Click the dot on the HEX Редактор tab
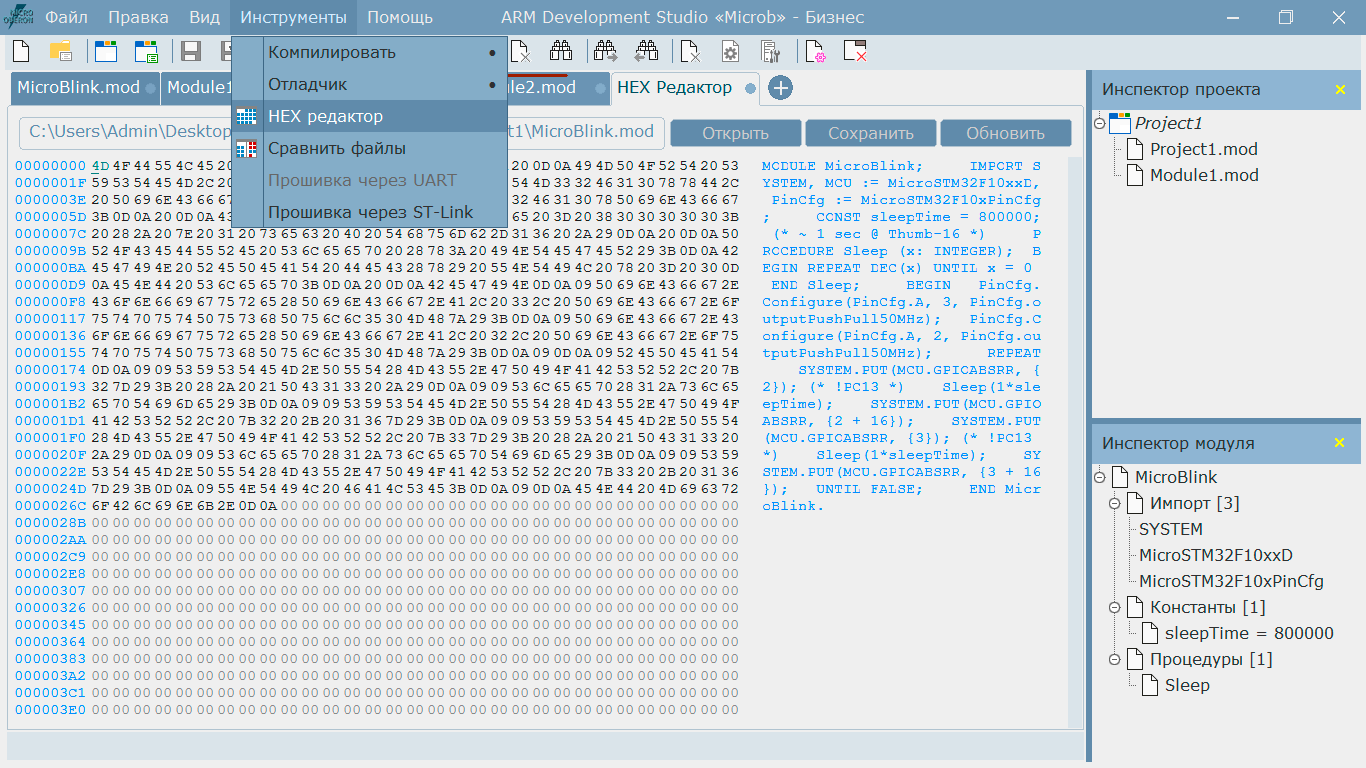The height and width of the screenshot is (768, 1366). point(750,88)
